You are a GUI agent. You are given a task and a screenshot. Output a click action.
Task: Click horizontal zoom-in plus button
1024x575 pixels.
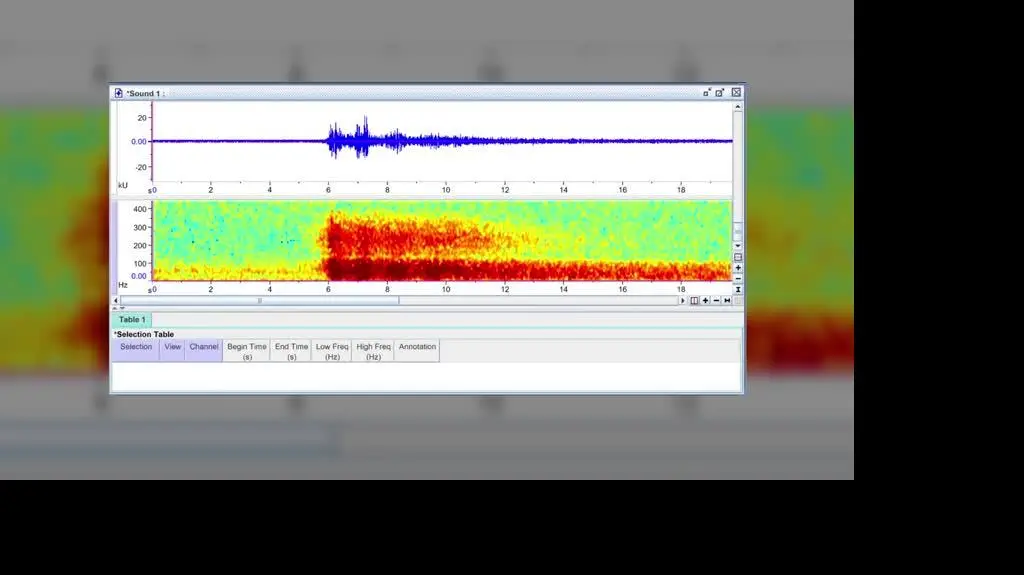click(x=705, y=300)
